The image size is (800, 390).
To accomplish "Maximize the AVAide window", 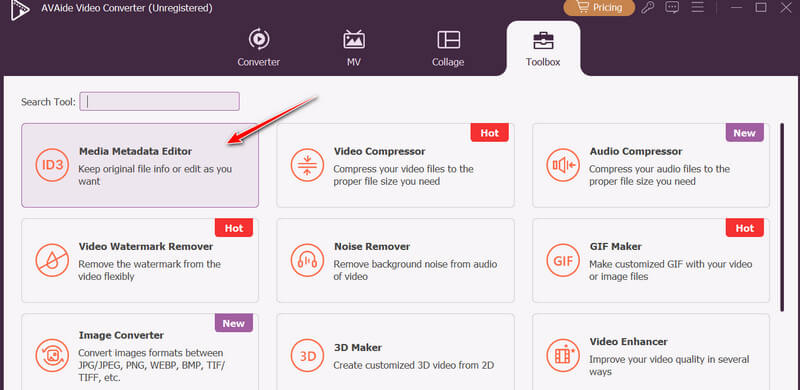I will click(761, 8).
